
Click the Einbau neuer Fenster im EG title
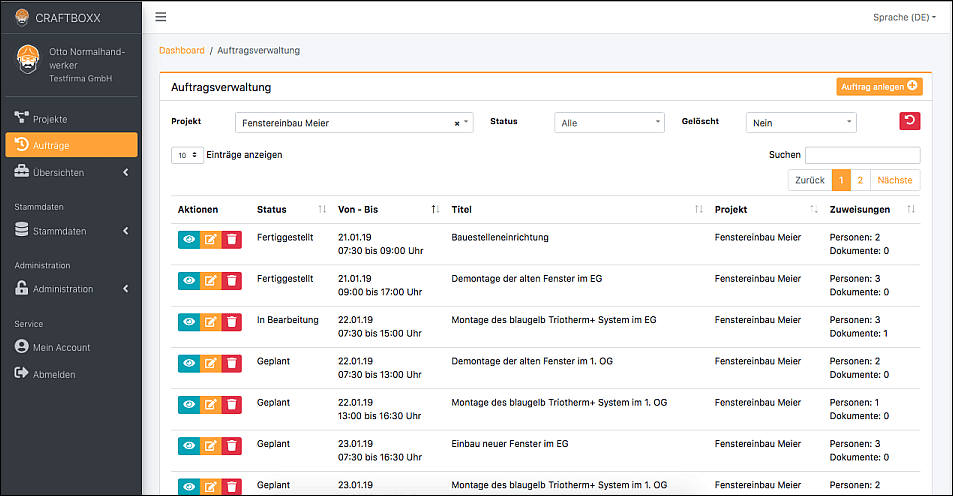click(x=509, y=444)
